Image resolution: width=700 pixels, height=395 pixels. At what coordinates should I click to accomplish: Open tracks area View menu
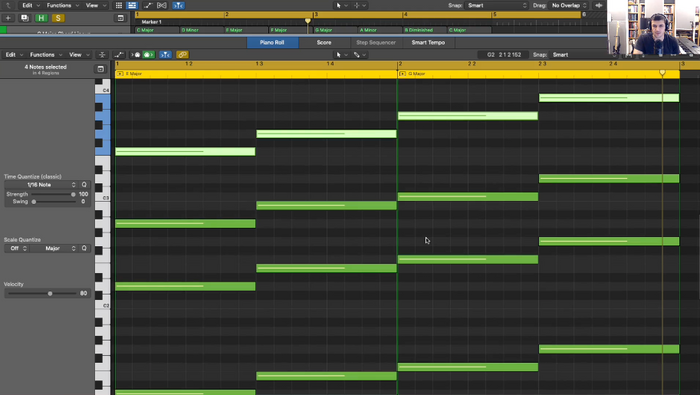[x=96, y=5]
